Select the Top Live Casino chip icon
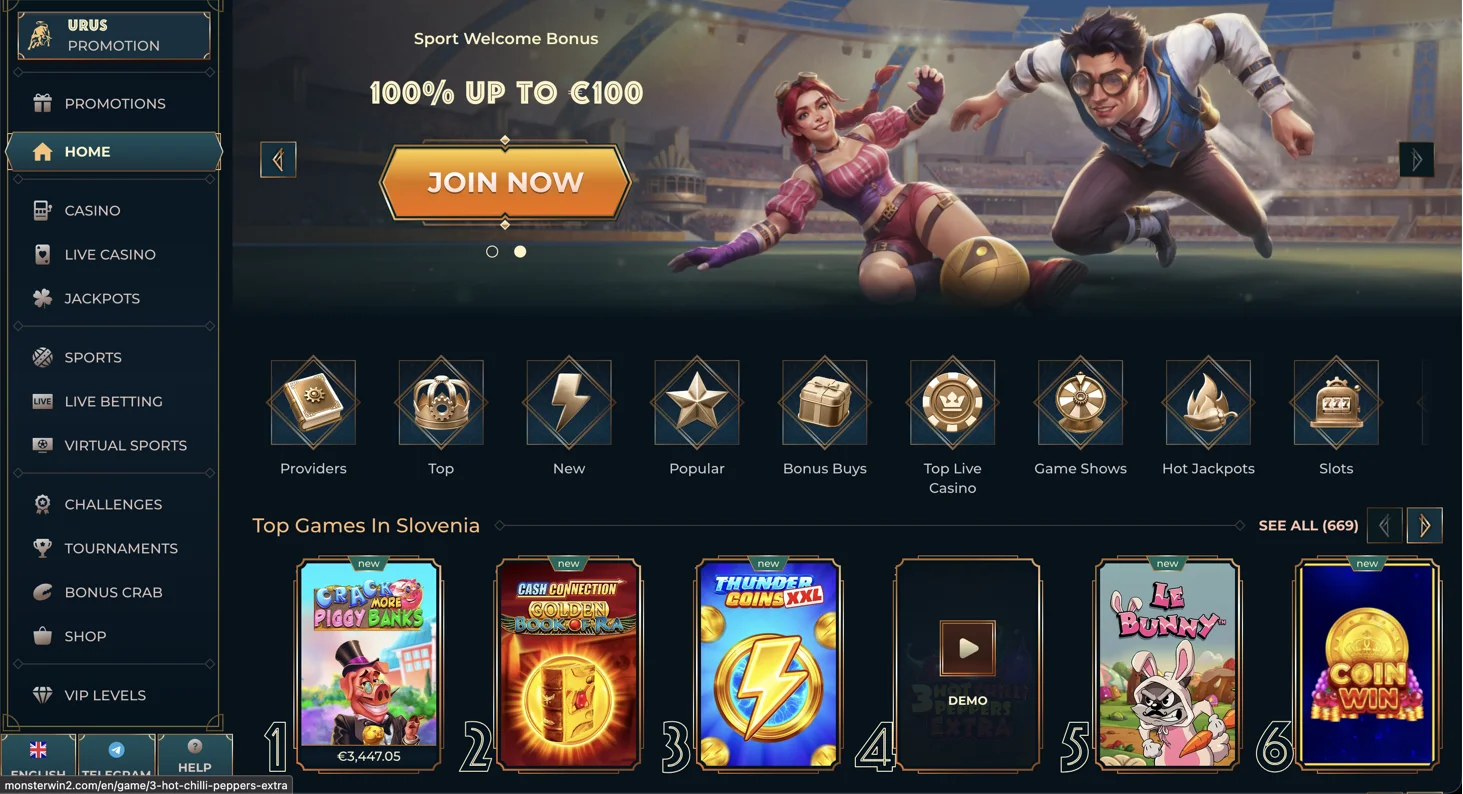The width and height of the screenshot is (1463, 794). 953,403
